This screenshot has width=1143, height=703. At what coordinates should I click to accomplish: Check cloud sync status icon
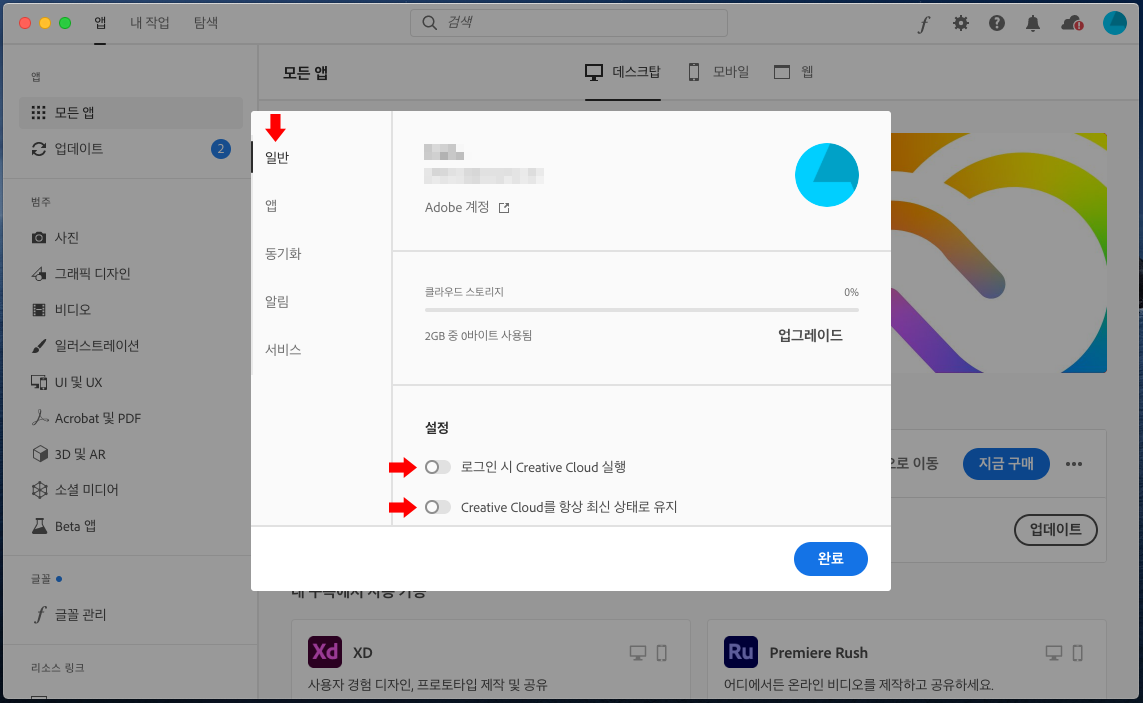(1072, 23)
